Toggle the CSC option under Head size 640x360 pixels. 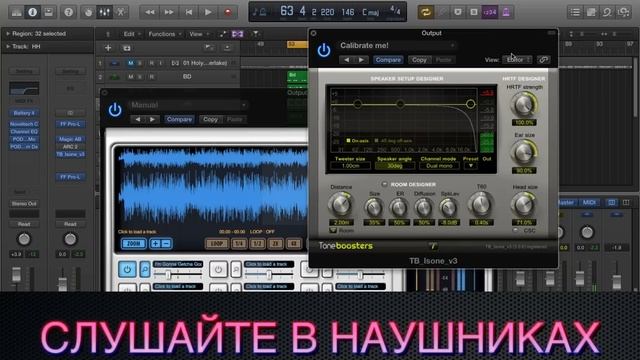(x=516, y=231)
